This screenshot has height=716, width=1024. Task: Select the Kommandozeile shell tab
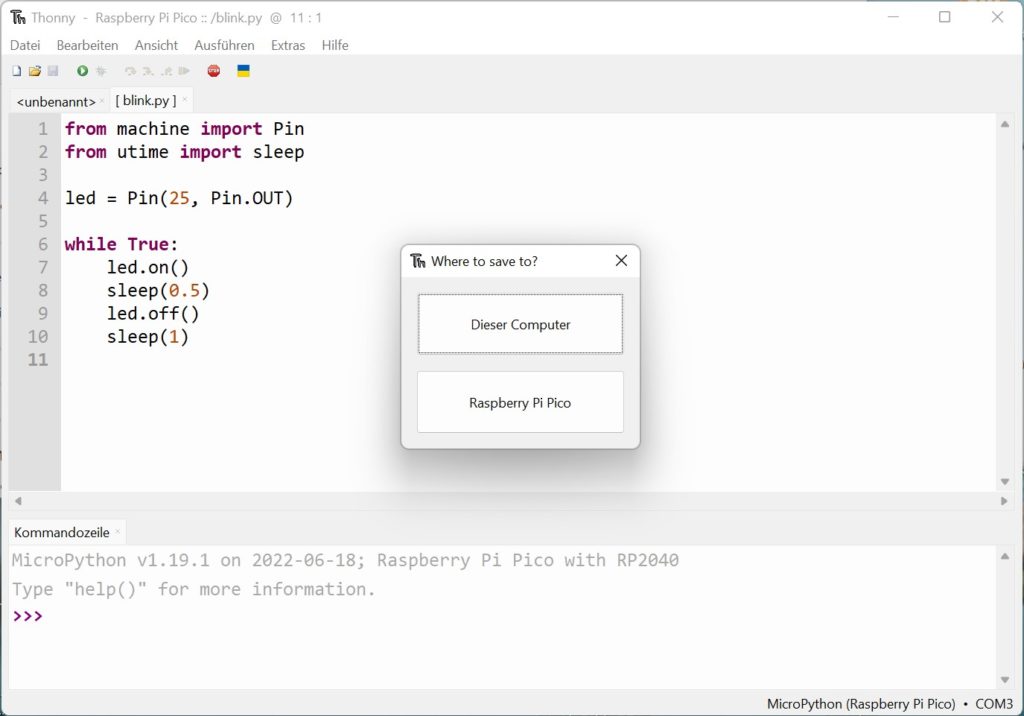[62, 532]
